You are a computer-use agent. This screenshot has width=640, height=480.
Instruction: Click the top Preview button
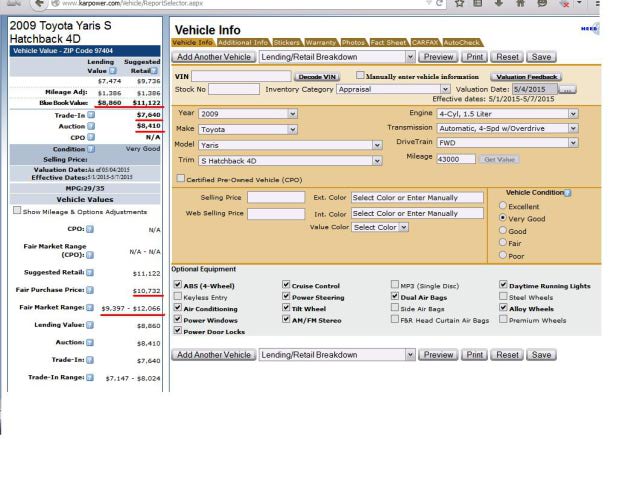(x=438, y=57)
